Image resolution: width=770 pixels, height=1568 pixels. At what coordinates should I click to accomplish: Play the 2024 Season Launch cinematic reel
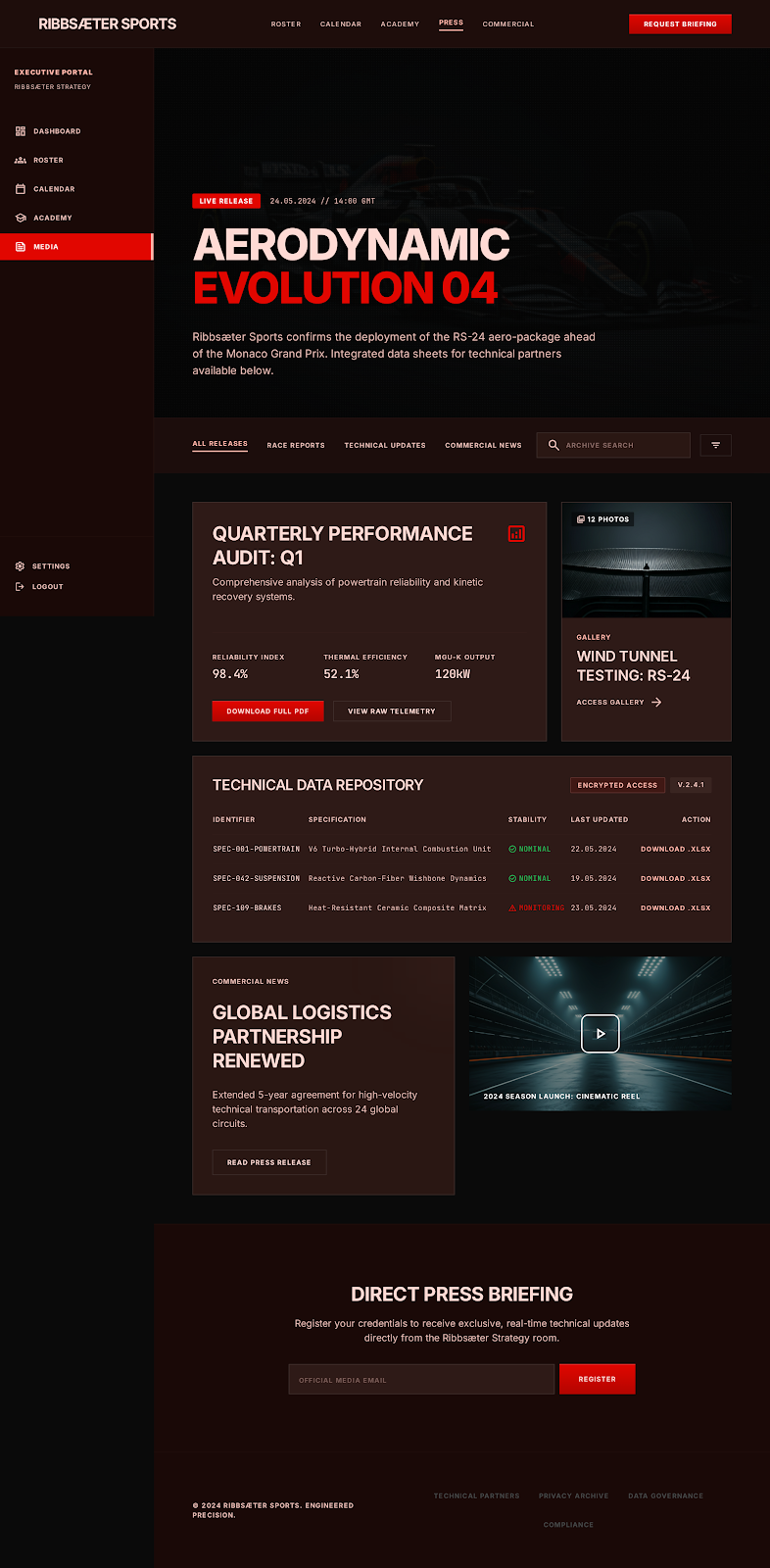[x=601, y=1034]
